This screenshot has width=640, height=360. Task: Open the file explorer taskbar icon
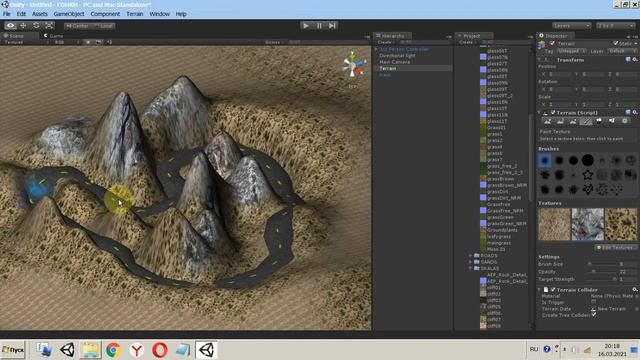click(90, 350)
